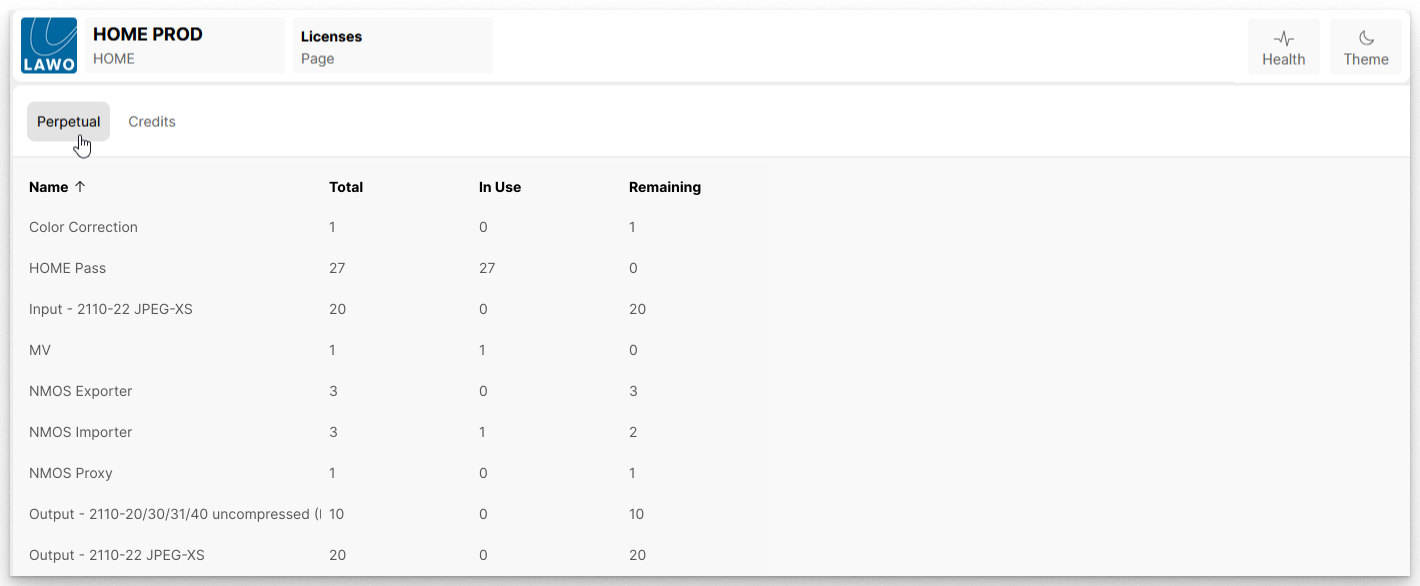Select the MV license row

40,350
